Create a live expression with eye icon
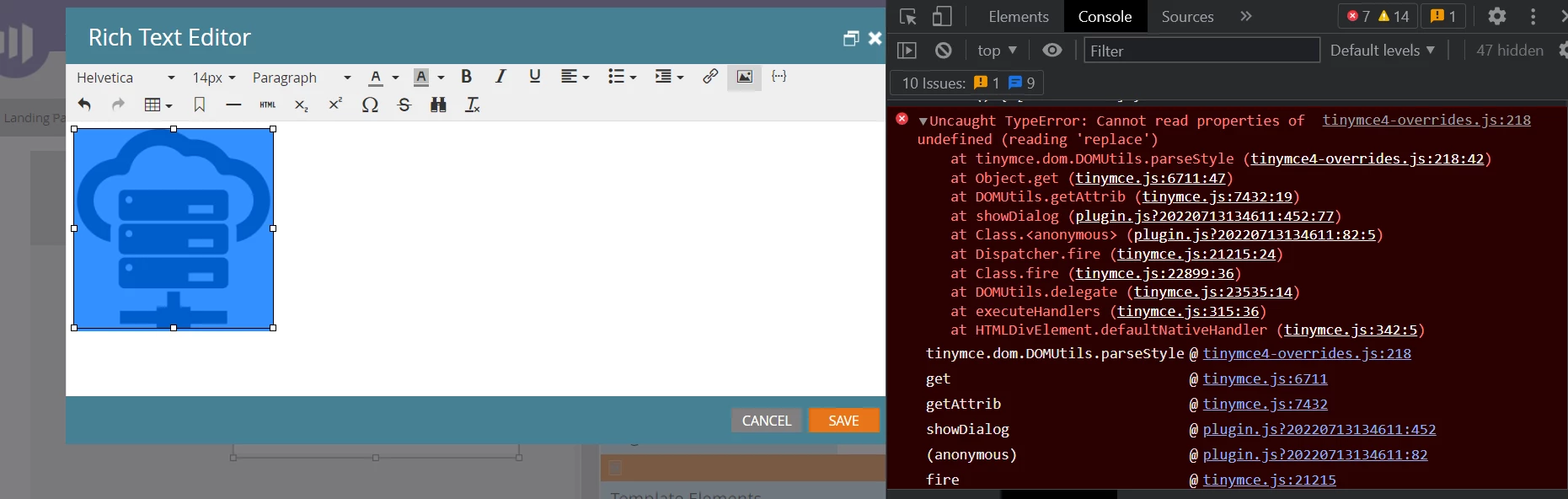Image resolution: width=1568 pixels, height=499 pixels. click(1052, 51)
